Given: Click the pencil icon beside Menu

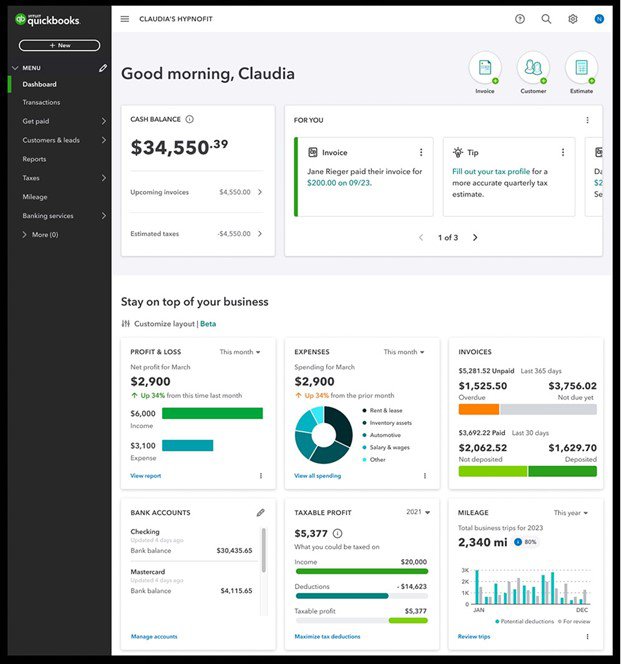Looking at the screenshot, I should click(x=102, y=68).
